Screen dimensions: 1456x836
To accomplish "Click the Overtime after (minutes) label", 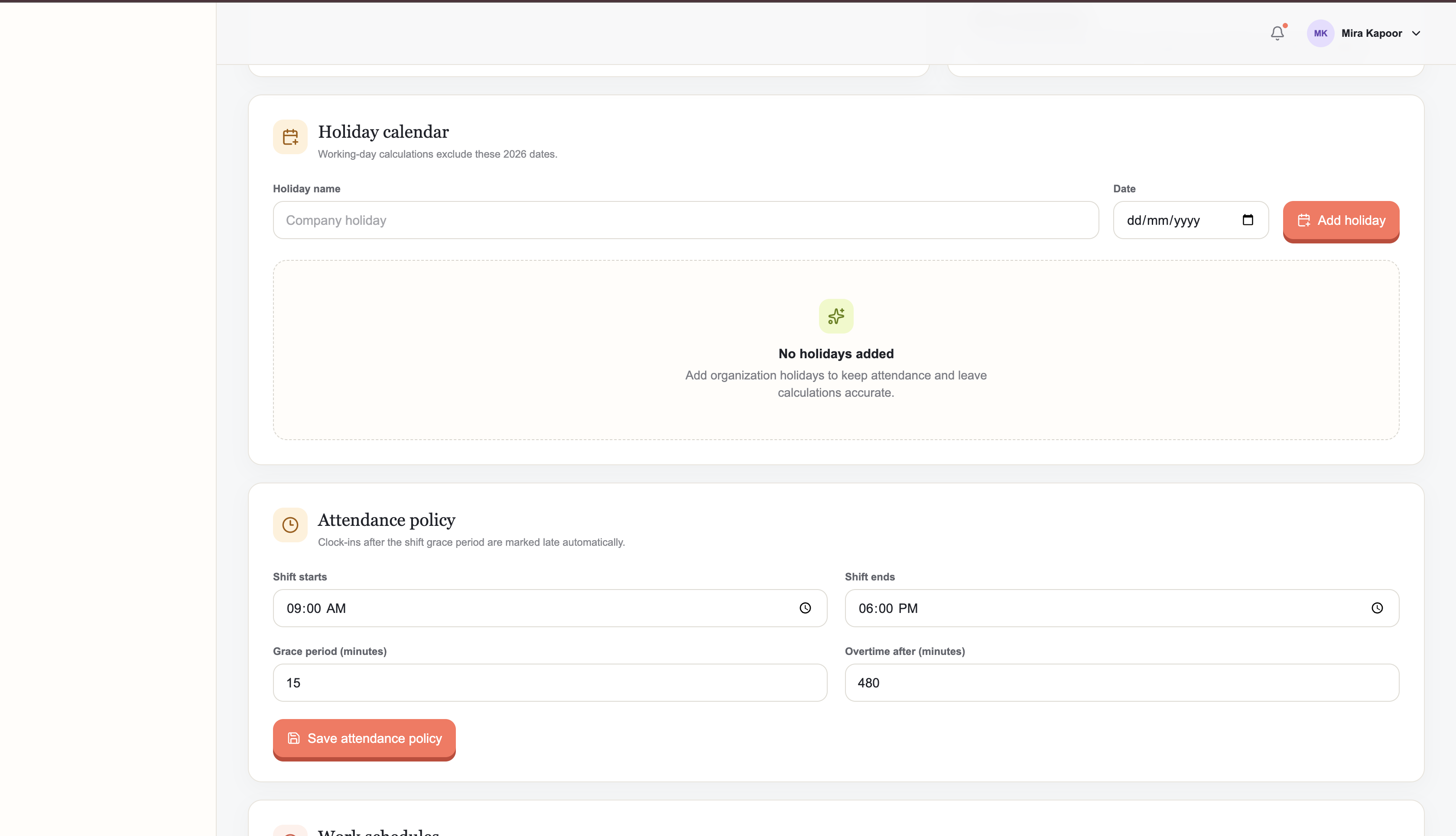I will pos(905,651).
